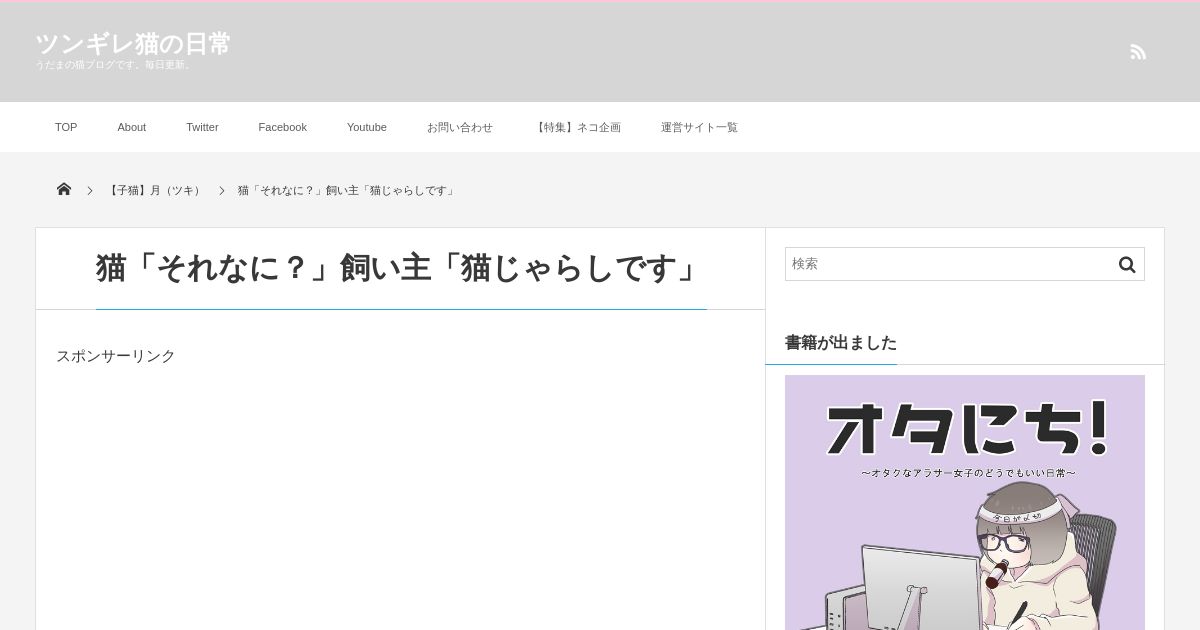Click the 書籍が出ました sidebar heading
The height and width of the screenshot is (630, 1200).
point(841,343)
